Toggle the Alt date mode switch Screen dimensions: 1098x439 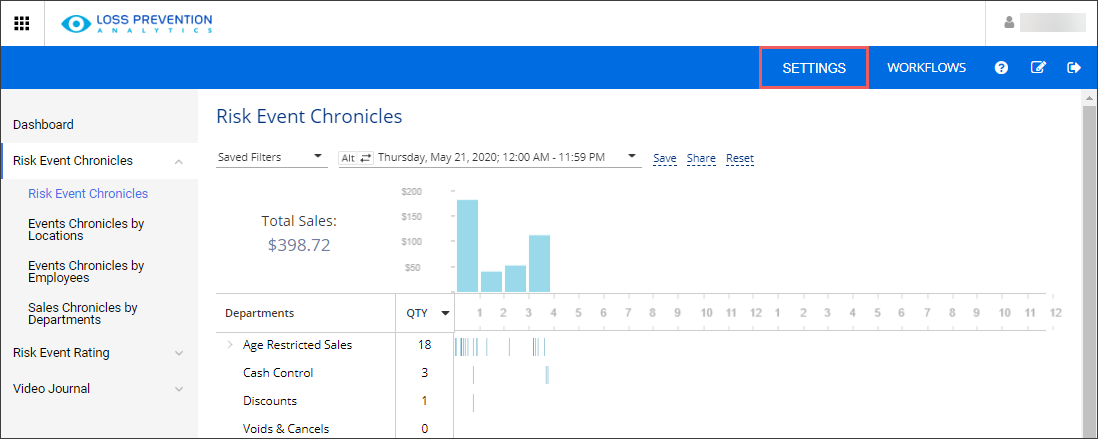(x=356, y=158)
